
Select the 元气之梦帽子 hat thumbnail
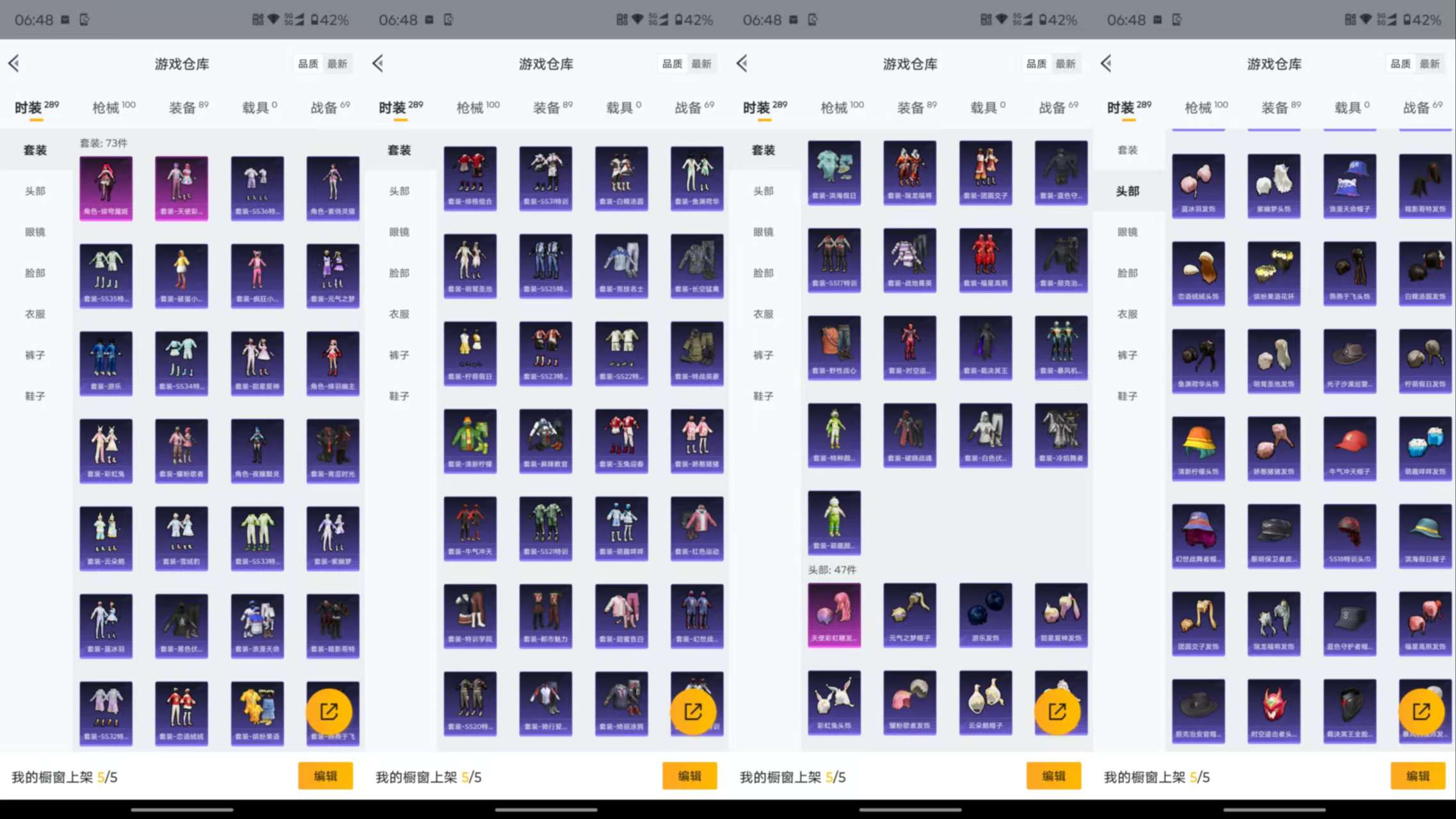(909, 615)
